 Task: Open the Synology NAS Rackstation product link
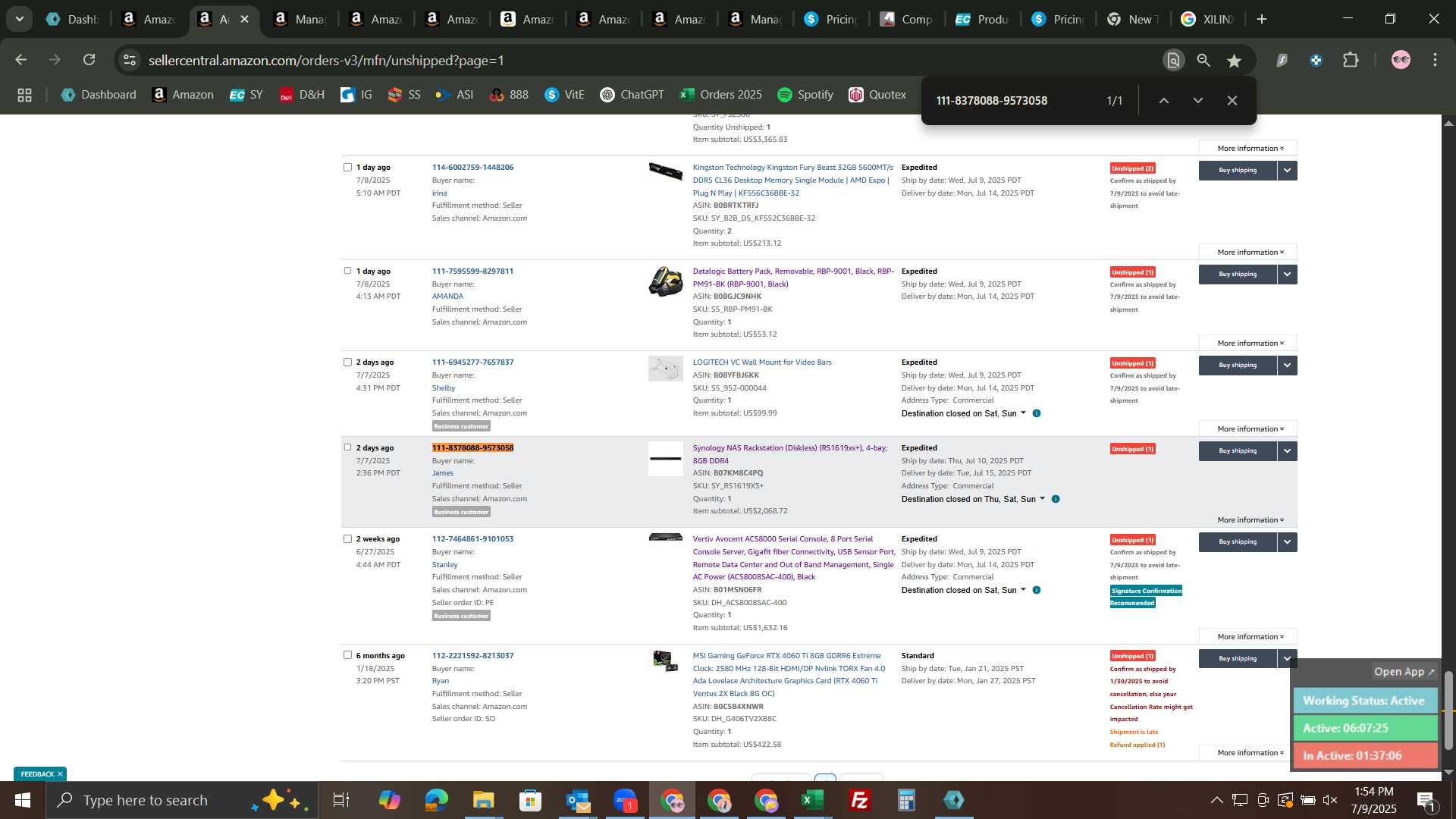click(x=789, y=454)
